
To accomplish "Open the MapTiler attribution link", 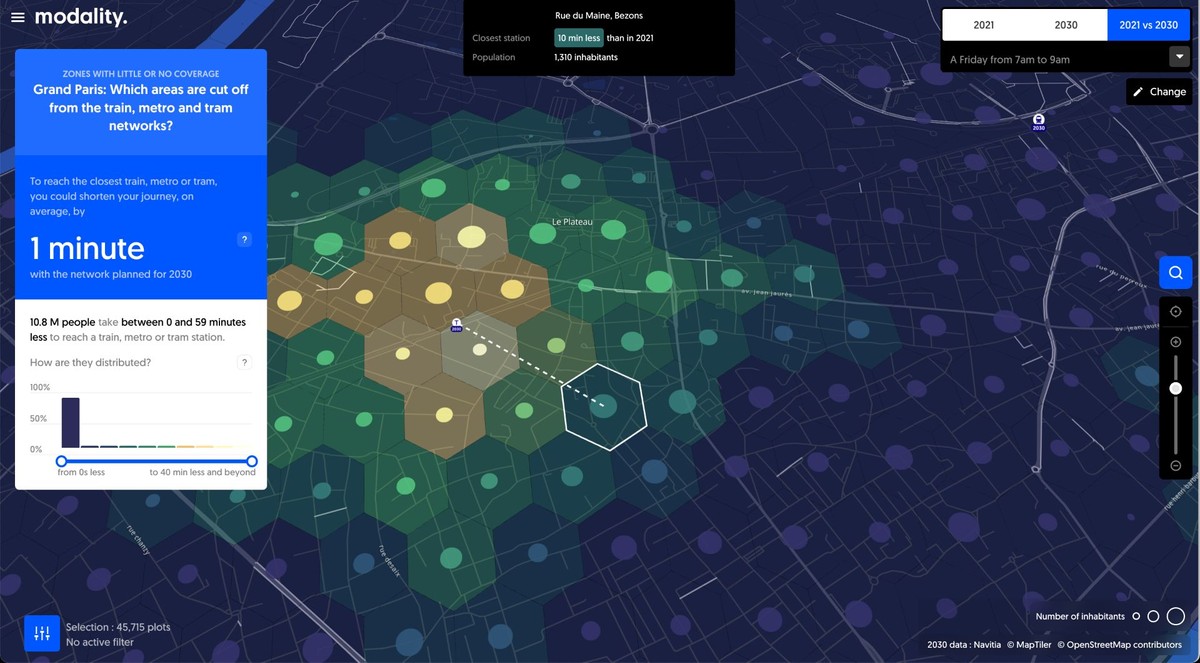I will pos(1028,645).
